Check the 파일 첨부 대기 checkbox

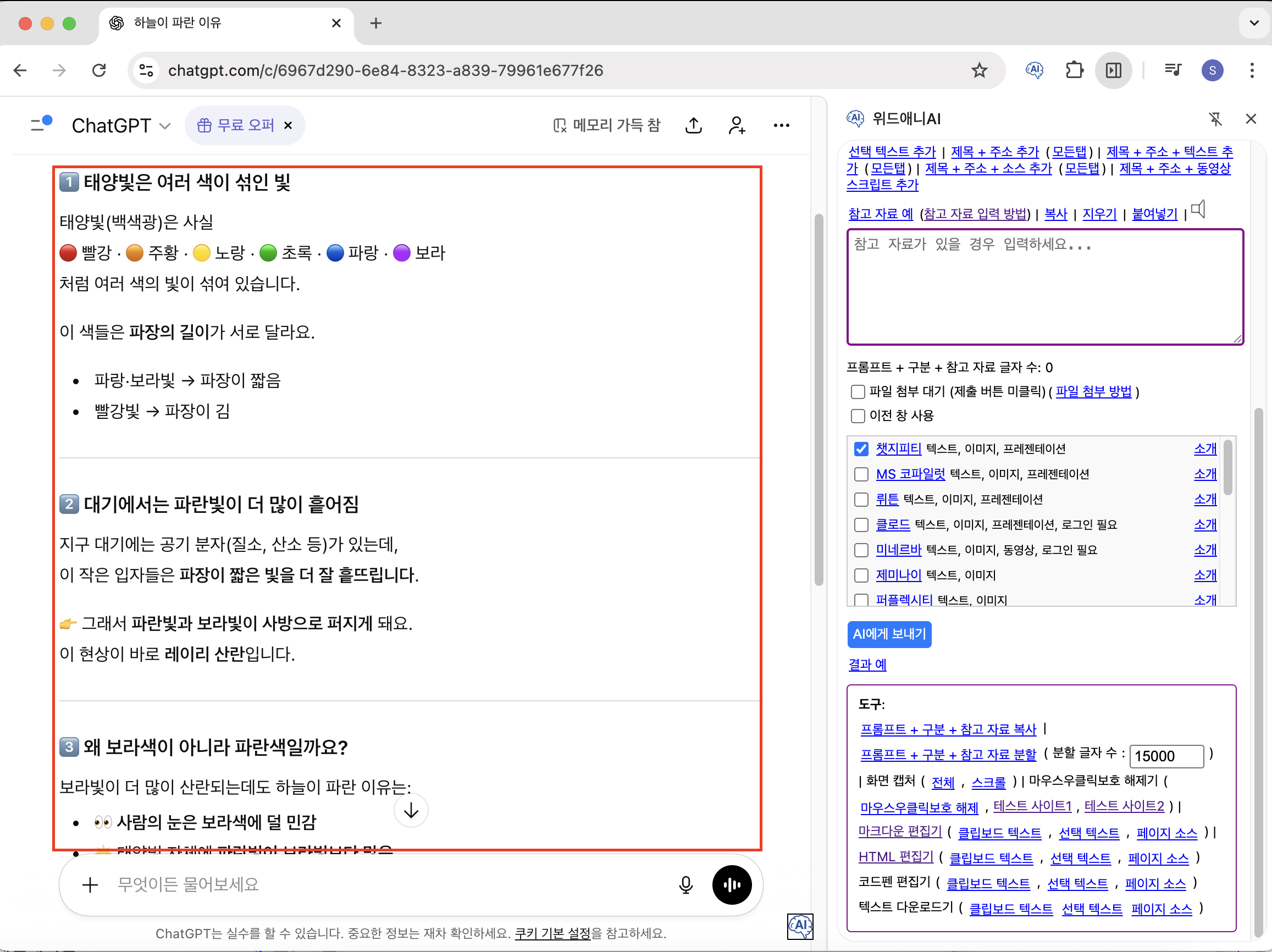(x=858, y=392)
